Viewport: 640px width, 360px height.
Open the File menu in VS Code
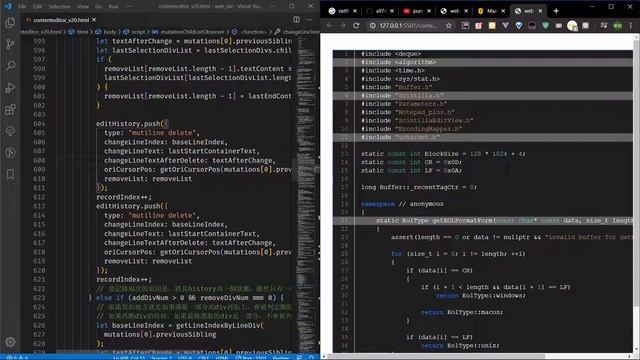(x=22, y=7)
